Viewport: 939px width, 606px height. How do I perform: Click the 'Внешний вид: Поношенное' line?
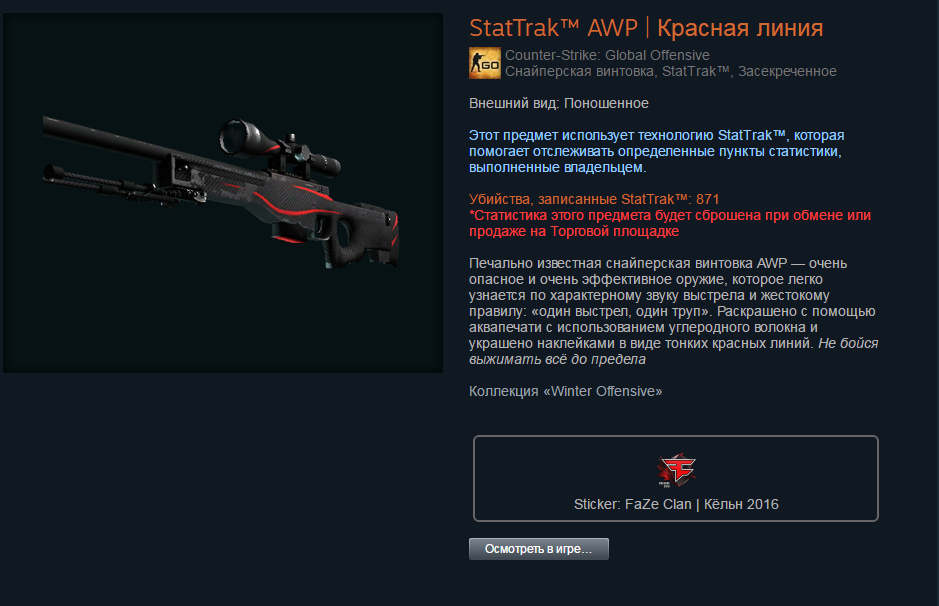pos(558,103)
